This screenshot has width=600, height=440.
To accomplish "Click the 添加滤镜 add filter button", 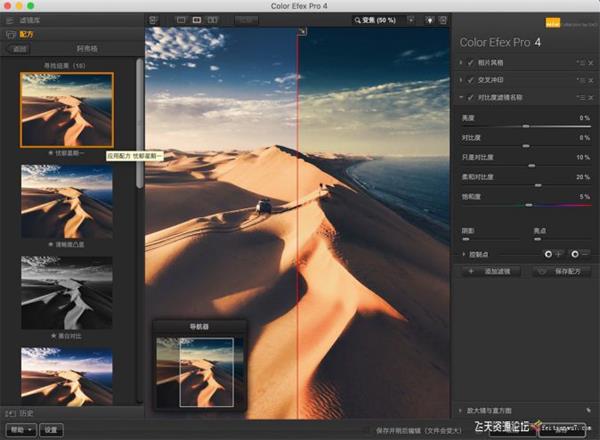I will coord(494,271).
